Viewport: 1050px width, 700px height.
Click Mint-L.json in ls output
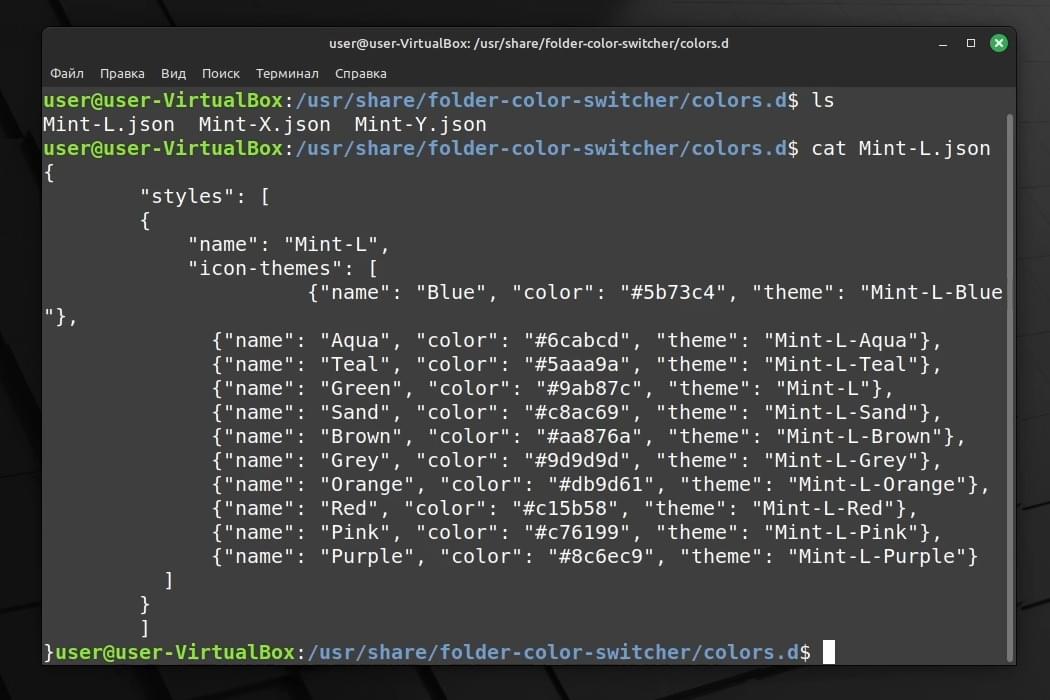click(108, 125)
